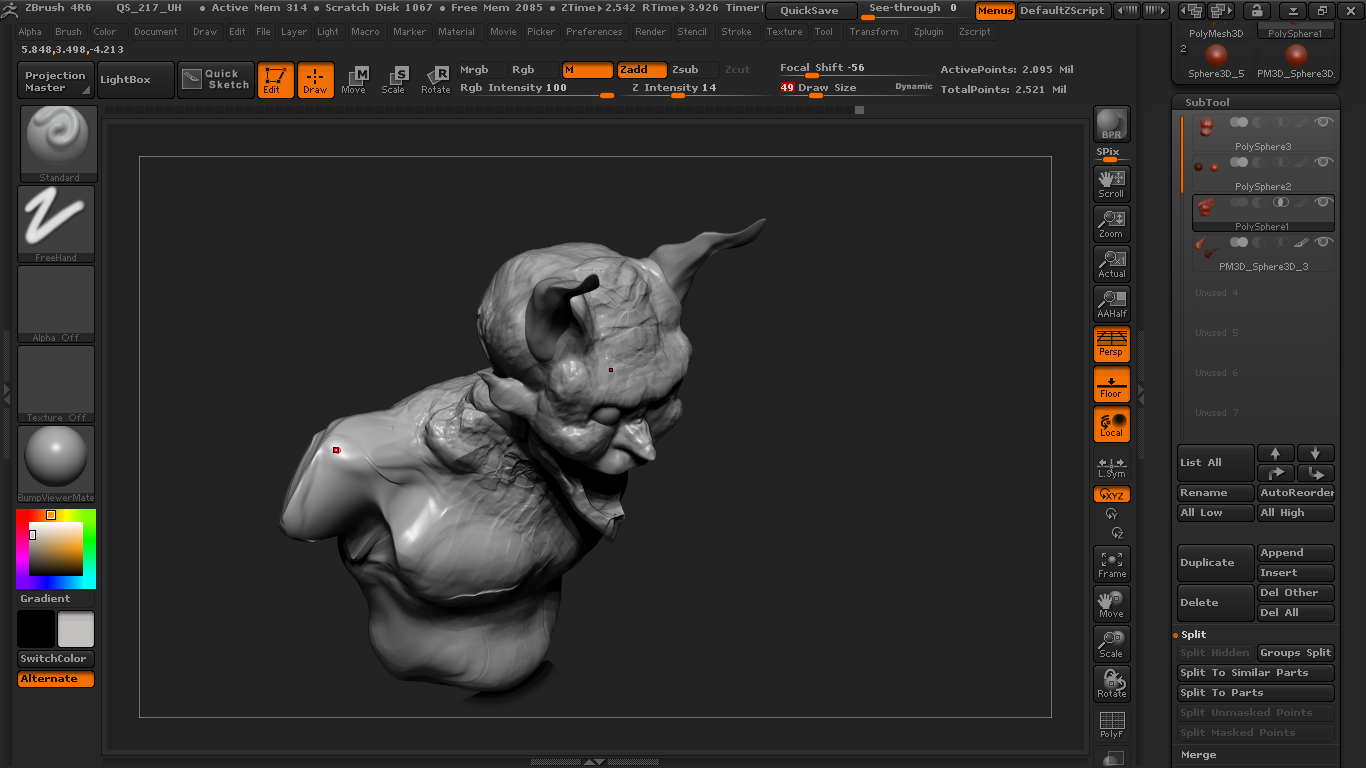
Task: Click the Quick Sketch icon
Action: coord(216,80)
